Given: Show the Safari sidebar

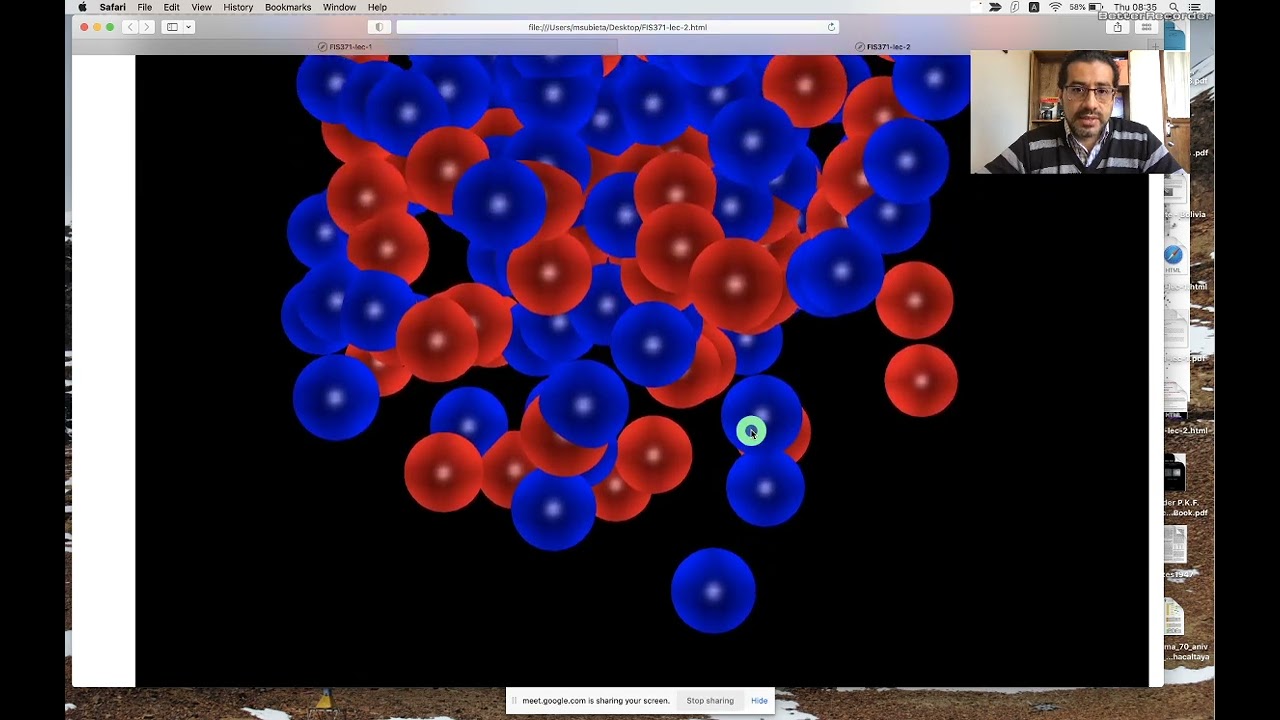Looking at the screenshot, I should (x=172, y=27).
